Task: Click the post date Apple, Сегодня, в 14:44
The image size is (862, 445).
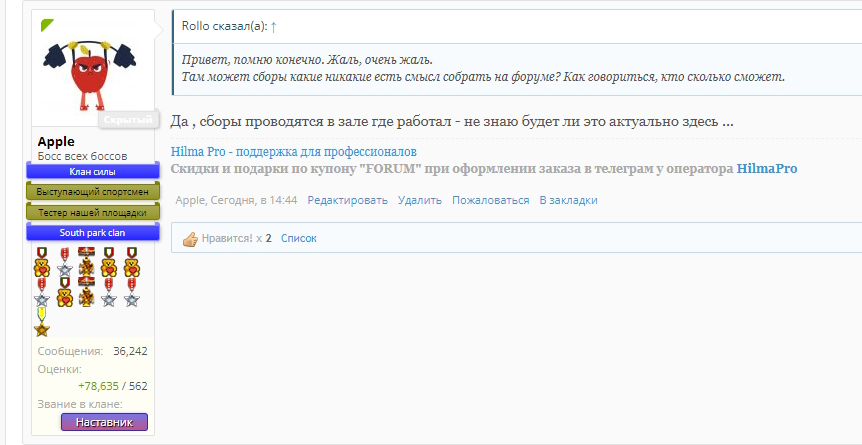Action: click(x=236, y=200)
